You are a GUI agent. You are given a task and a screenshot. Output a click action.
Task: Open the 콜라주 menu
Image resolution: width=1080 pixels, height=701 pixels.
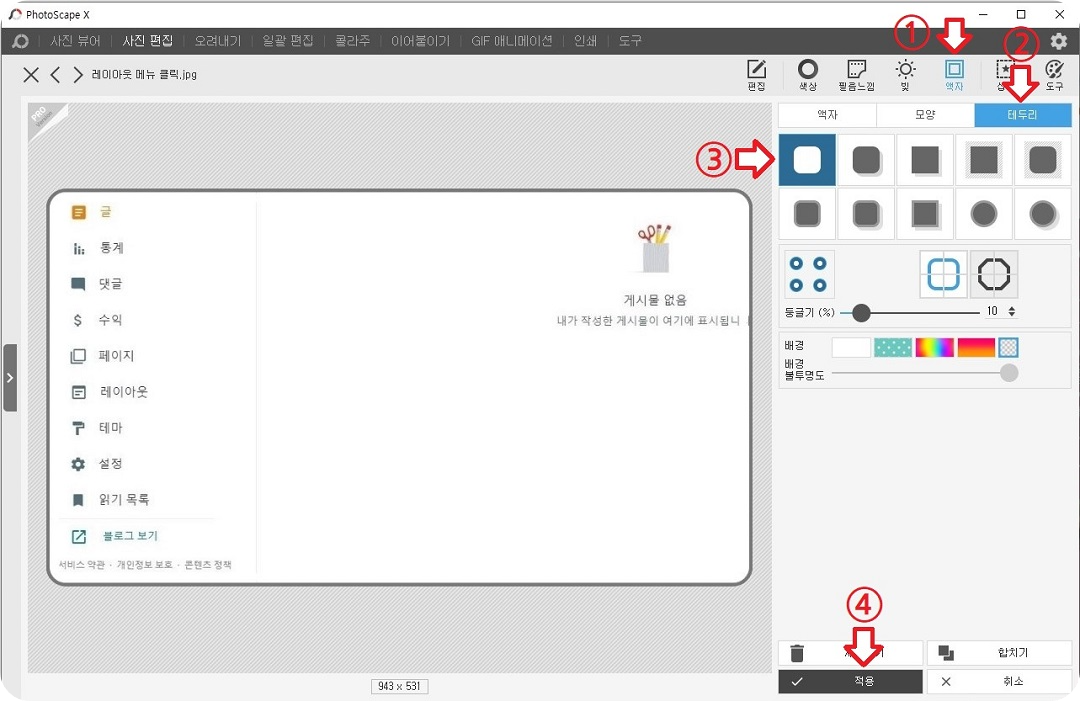[x=353, y=41]
